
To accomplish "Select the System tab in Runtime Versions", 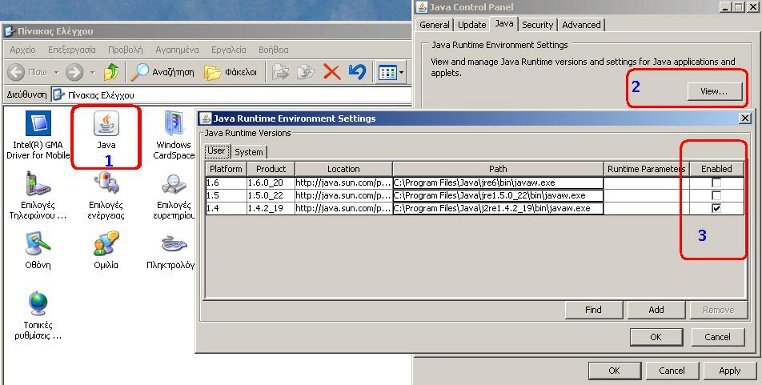I will click(249, 152).
